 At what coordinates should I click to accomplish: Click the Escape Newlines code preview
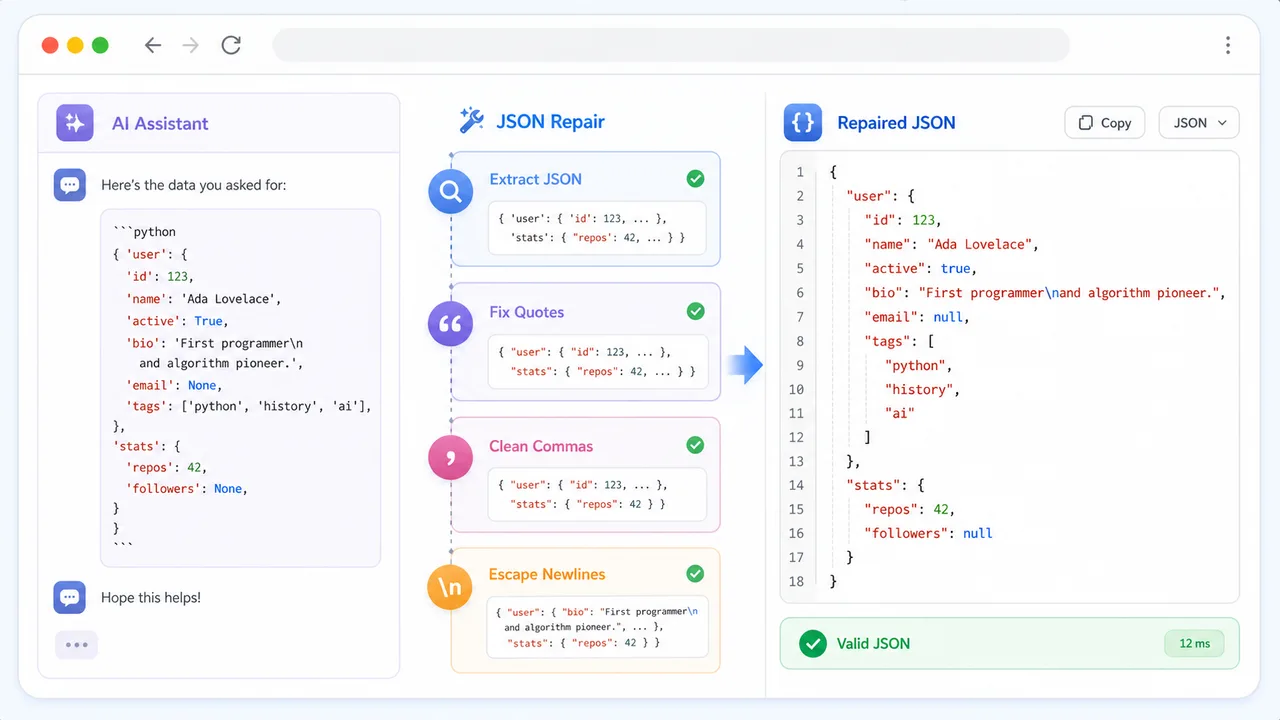597,627
